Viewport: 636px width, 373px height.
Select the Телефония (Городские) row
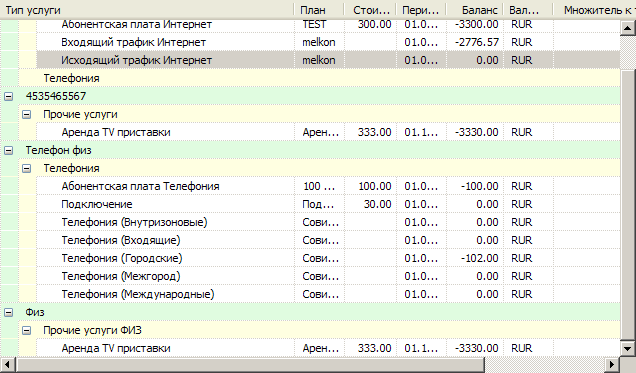[x=328, y=258]
